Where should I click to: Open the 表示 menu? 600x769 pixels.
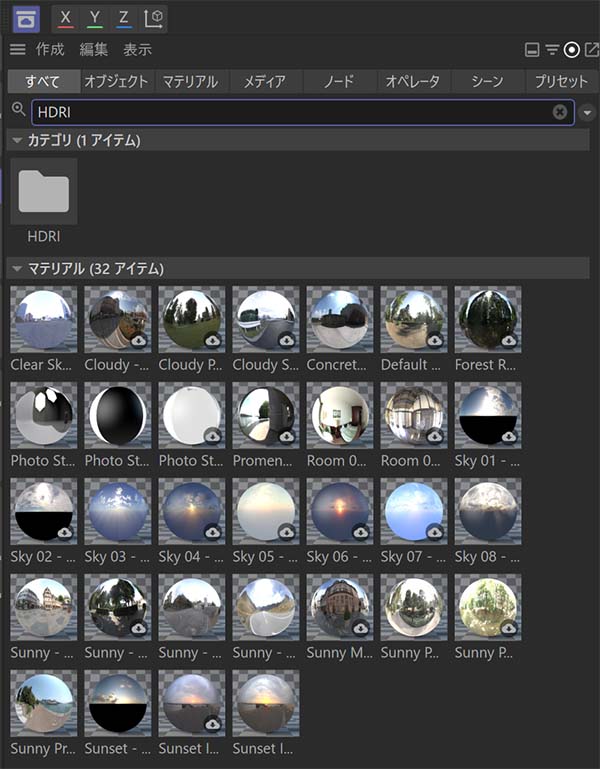pyautogui.click(x=137, y=50)
